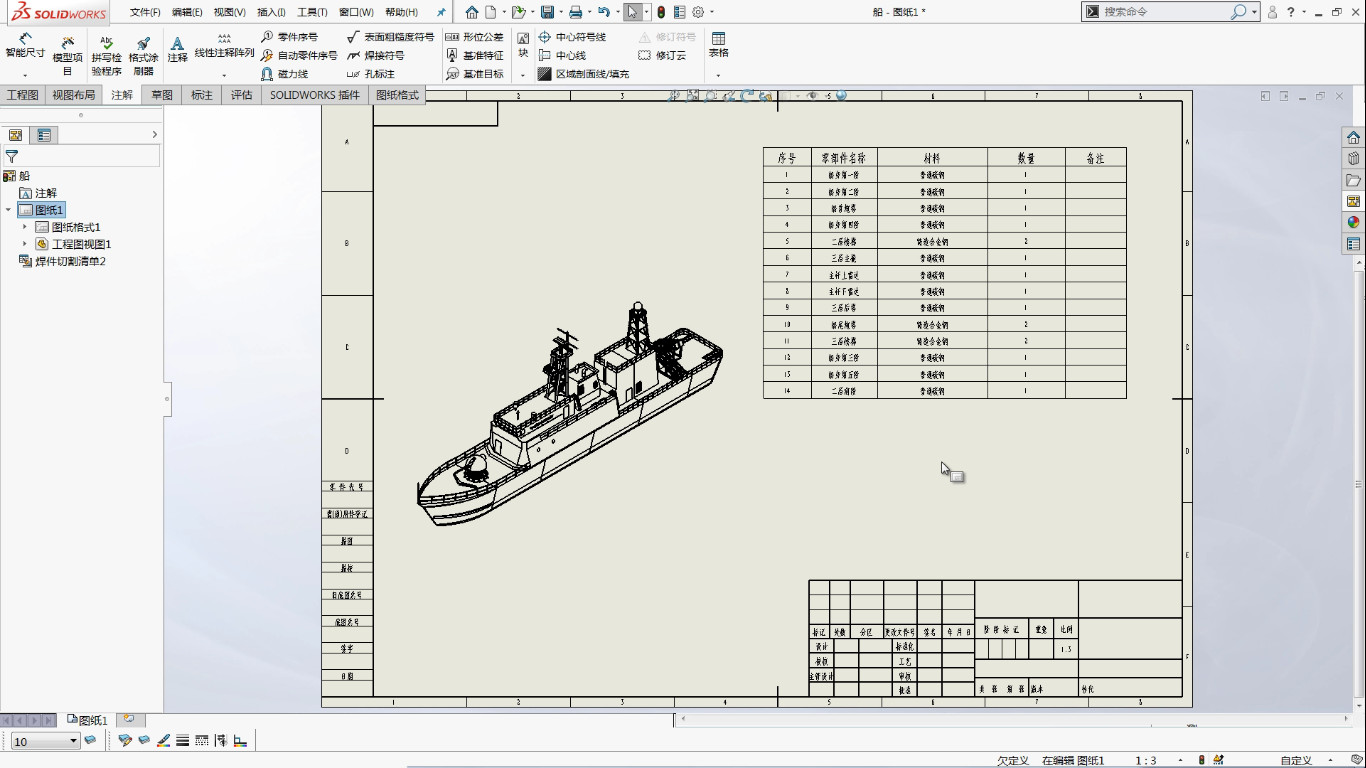Open the Options gear icon
Viewport: 1366px width, 768px height.
click(x=698, y=12)
